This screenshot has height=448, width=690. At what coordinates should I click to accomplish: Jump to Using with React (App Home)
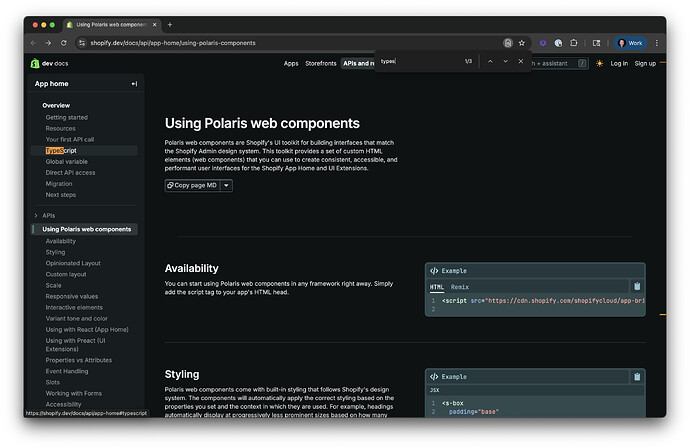pyautogui.click(x=87, y=329)
